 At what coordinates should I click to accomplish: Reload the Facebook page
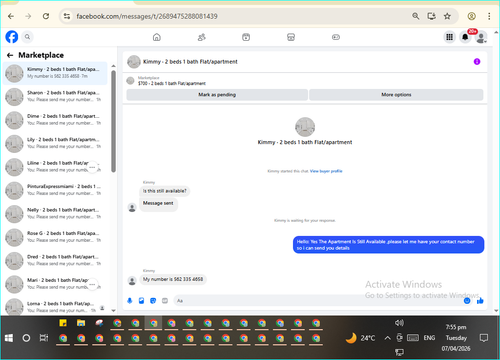(x=46, y=16)
